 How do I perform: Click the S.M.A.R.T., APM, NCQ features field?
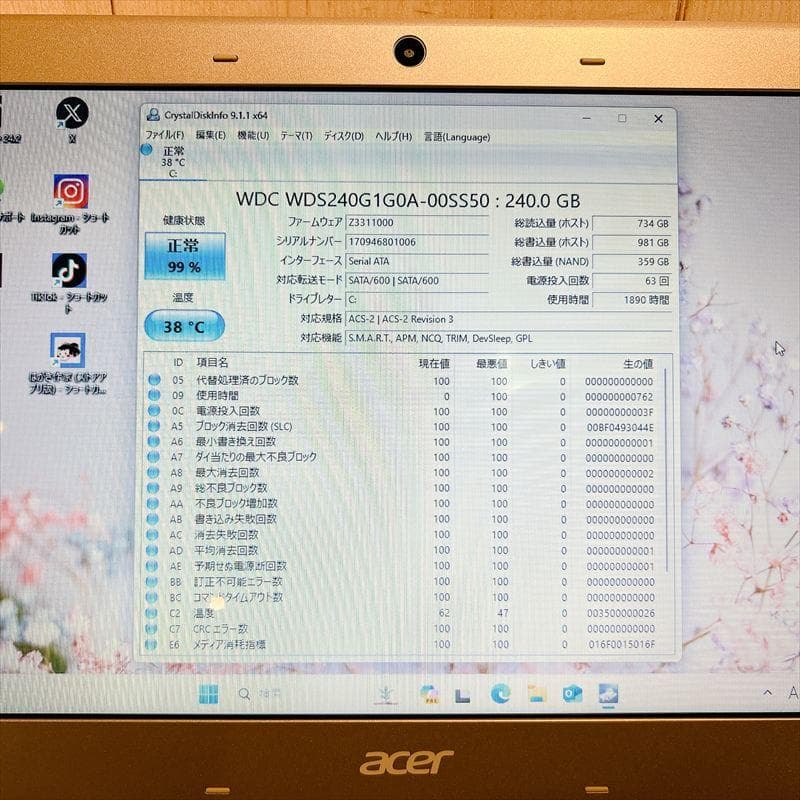click(508, 338)
